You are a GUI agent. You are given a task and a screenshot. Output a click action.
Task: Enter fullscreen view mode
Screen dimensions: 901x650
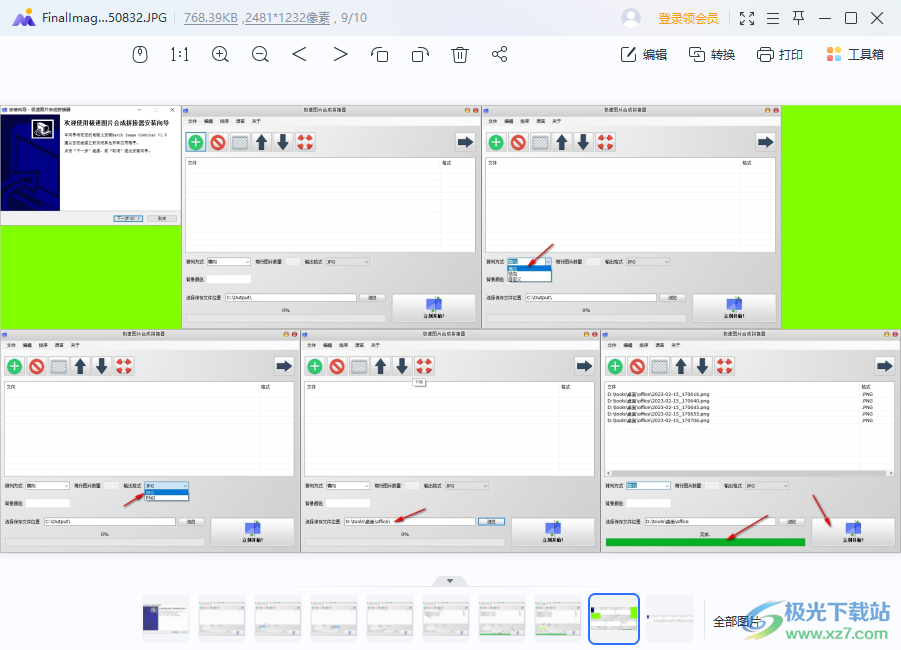click(x=747, y=18)
